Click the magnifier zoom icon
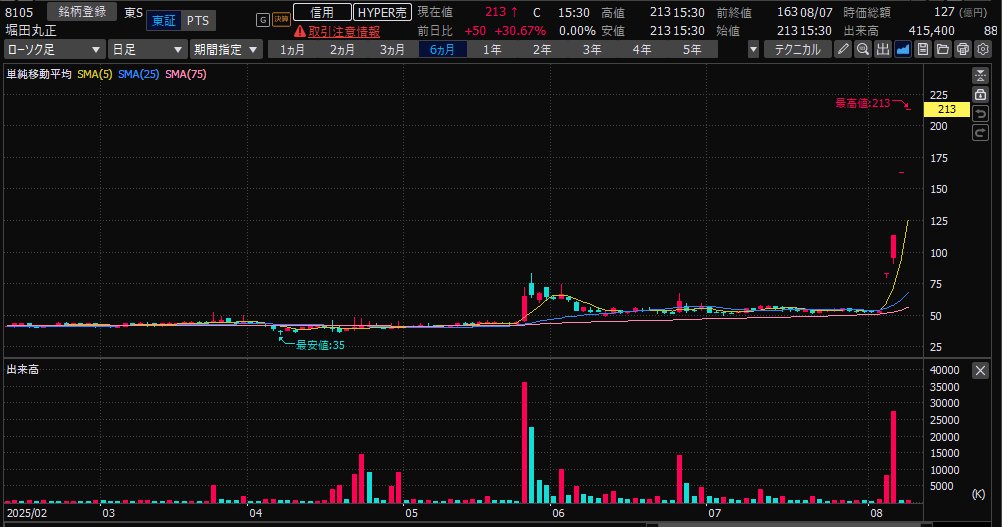Viewport: 1002px width, 527px height. (864, 49)
